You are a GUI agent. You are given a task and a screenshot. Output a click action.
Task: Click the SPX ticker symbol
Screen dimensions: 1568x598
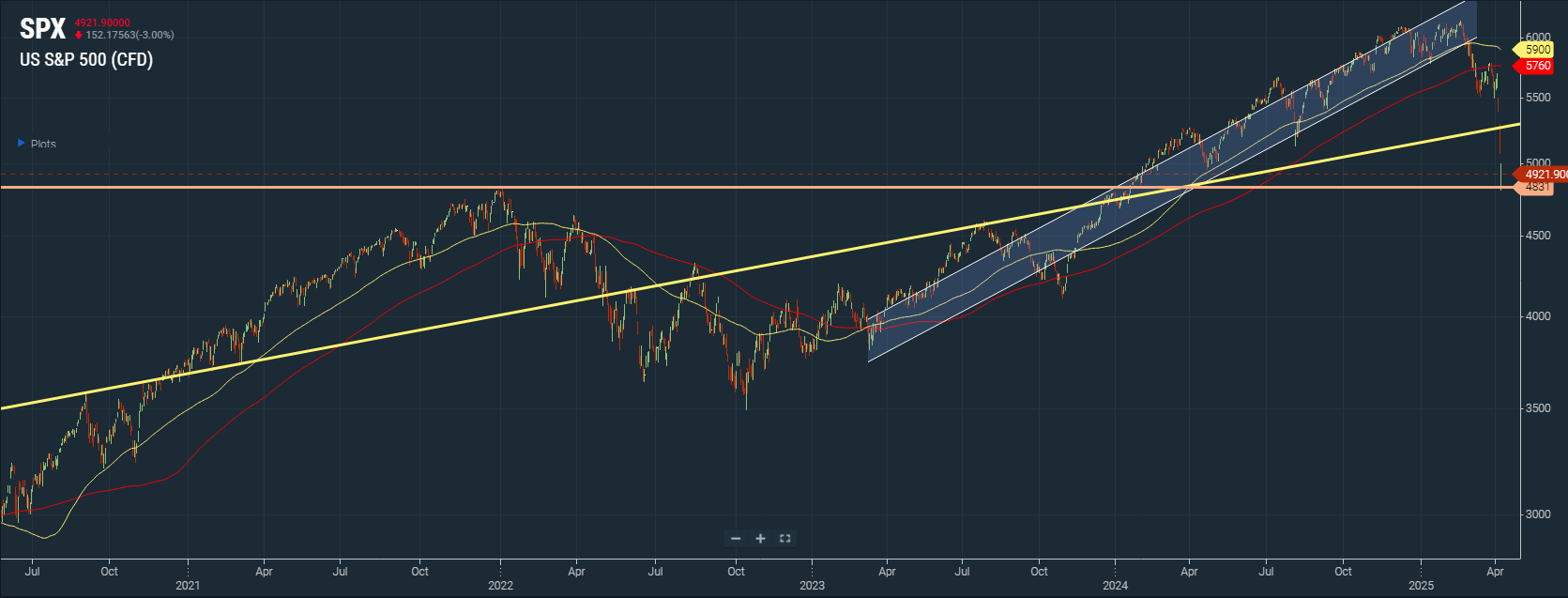click(x=42, y=29)
